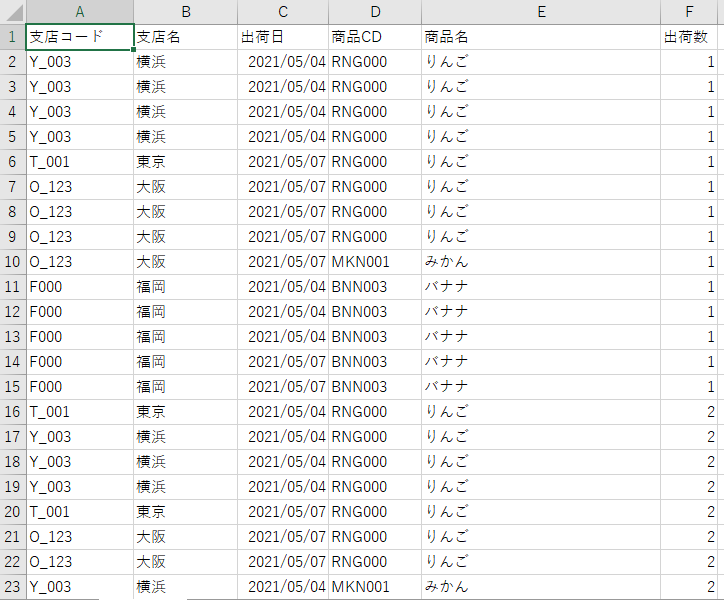The image size is (724, 600).
Task: Select the column F header
Action: (689, 12)
